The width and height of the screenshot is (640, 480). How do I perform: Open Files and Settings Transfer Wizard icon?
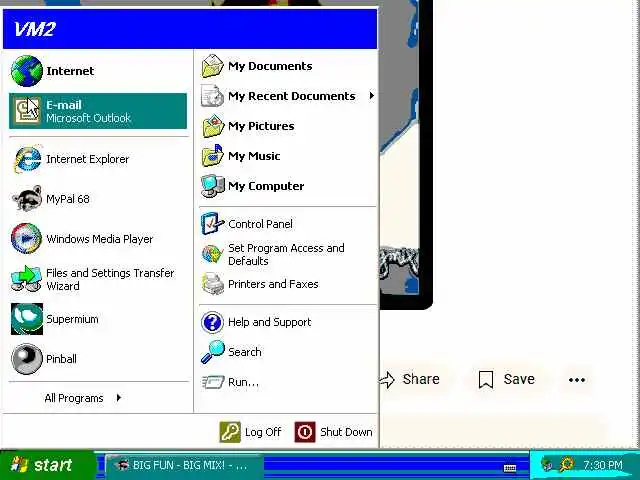point(27,279)
